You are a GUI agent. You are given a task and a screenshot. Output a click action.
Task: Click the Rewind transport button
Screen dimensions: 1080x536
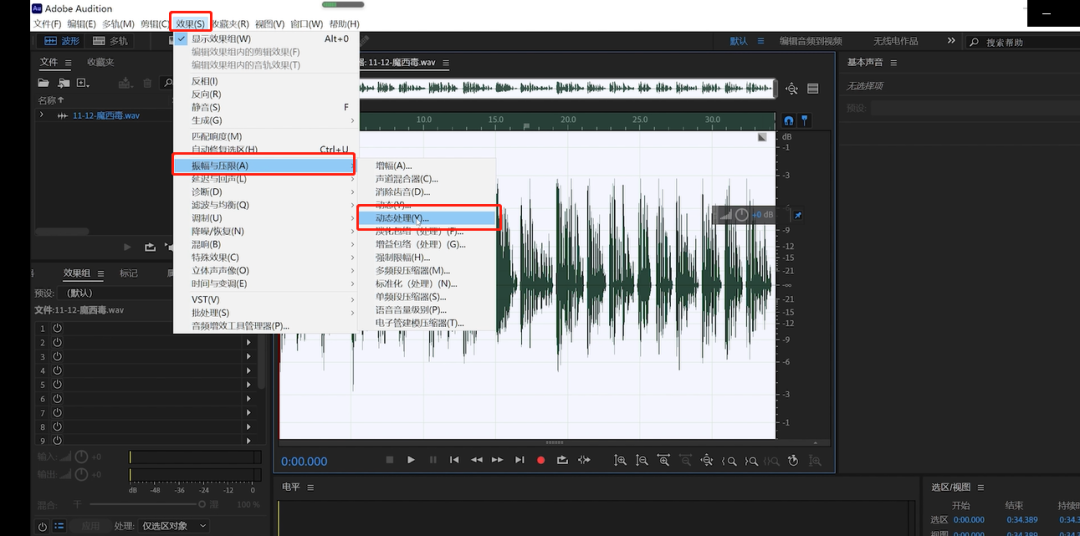tap(476, 460)
